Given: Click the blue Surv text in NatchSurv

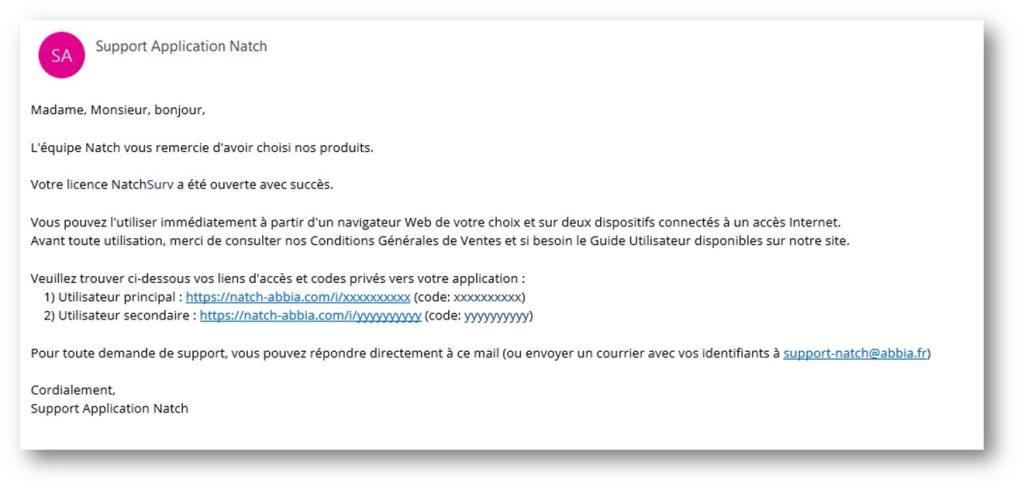Looking at the screenshot, I should (x=160, y=185).
